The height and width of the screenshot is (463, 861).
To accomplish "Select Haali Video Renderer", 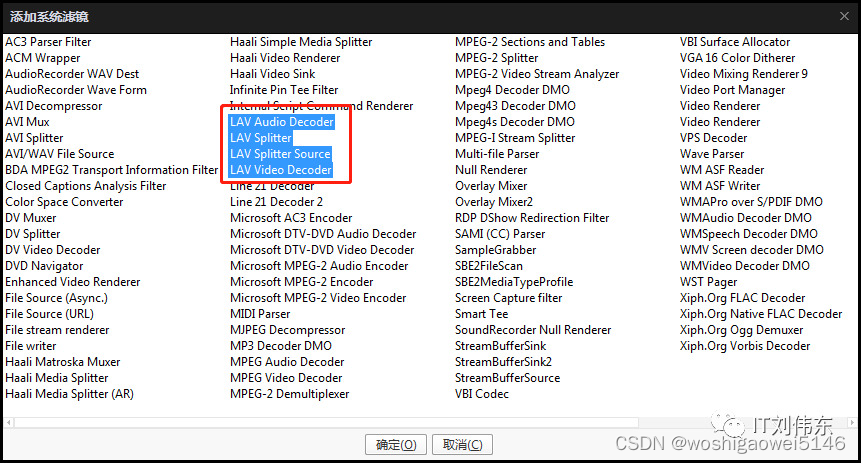I will click(285, 58).
